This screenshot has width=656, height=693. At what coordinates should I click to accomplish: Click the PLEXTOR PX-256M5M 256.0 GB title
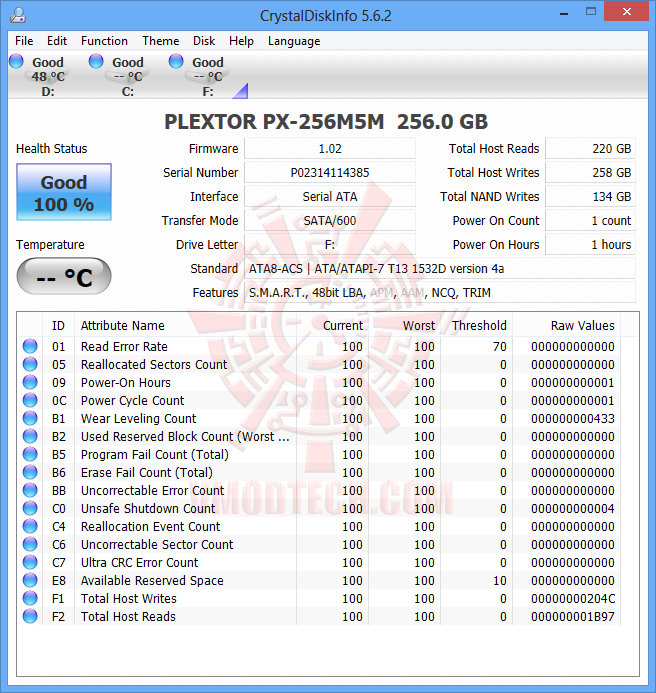pos(326,122)
